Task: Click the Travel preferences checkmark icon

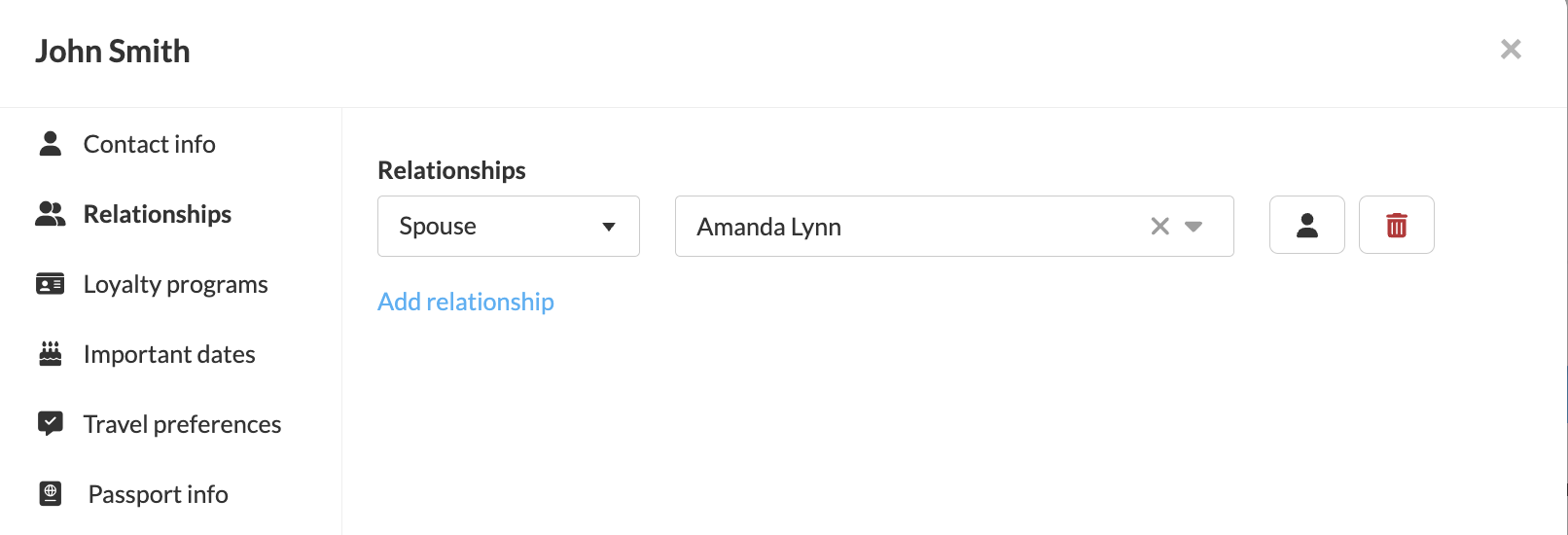Action: 51,423
